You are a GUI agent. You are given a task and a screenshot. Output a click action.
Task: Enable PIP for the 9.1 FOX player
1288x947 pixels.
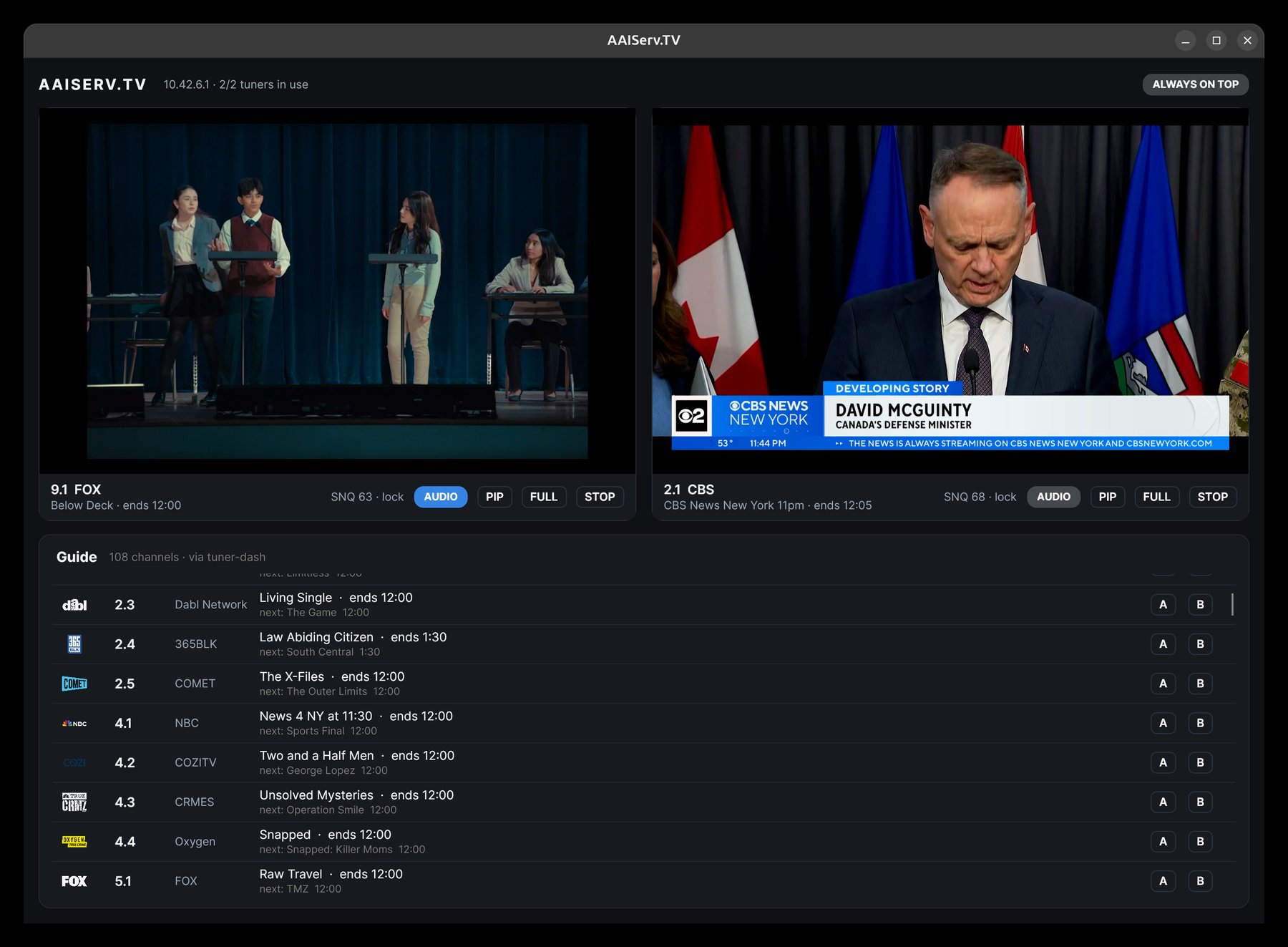tap(494, 497)
